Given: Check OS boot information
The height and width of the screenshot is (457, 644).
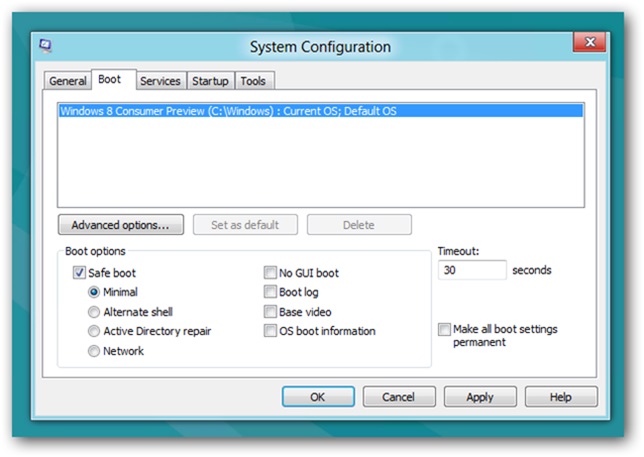Looking at the screenshot, I should click(270, 331).
